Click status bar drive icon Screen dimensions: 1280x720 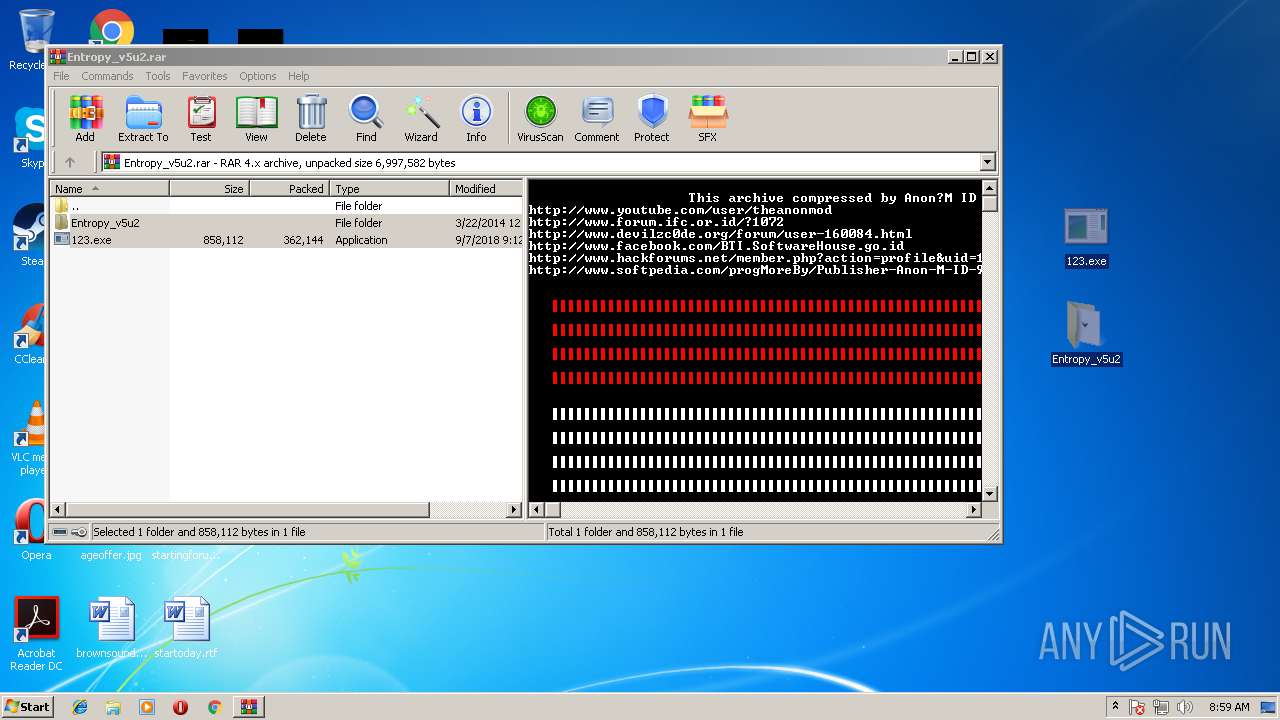tap(61, 532)
